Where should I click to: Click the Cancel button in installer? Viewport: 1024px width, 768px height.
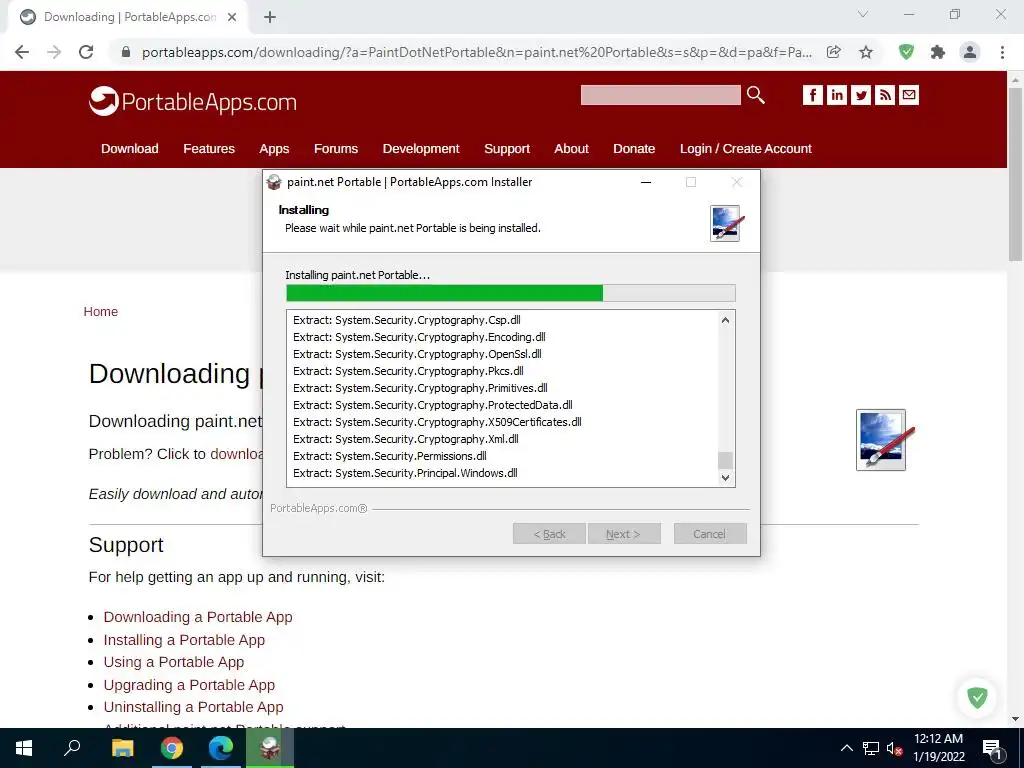pyautogui.click(x=710, y=534)
